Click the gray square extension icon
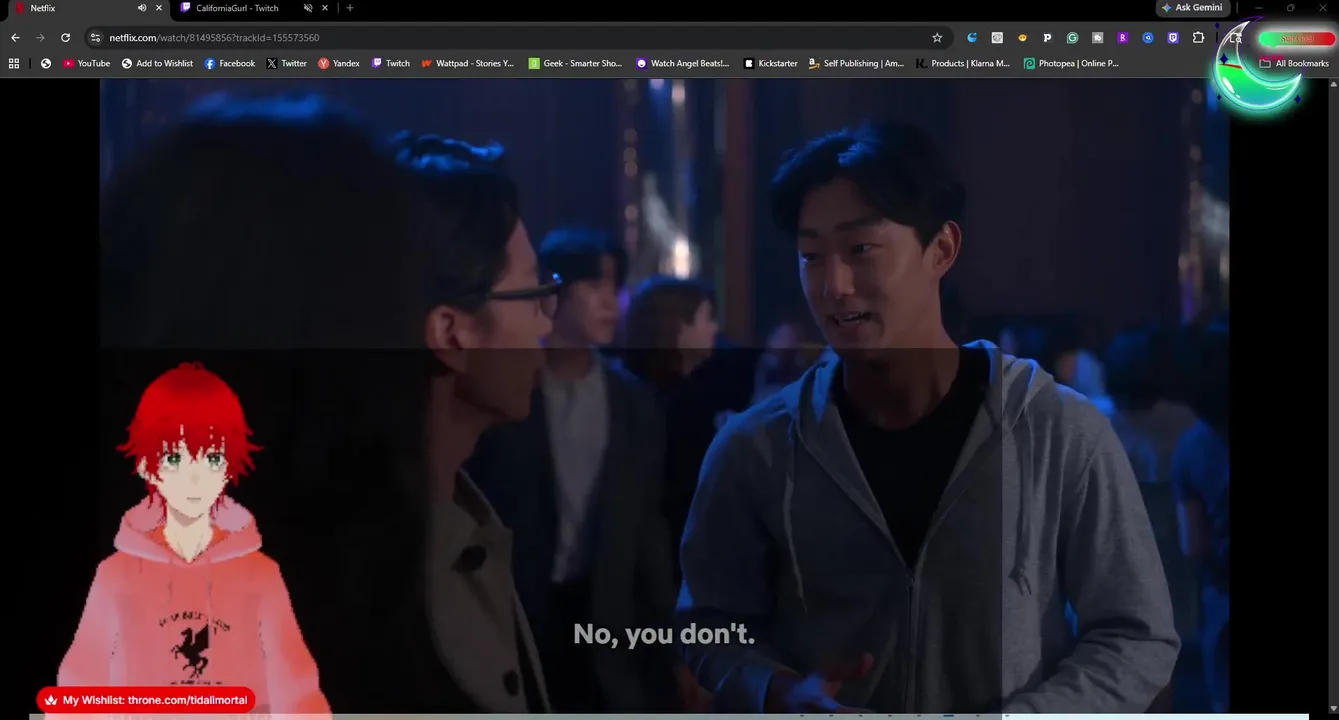 pyautogui.click(x=1097, y=38)
